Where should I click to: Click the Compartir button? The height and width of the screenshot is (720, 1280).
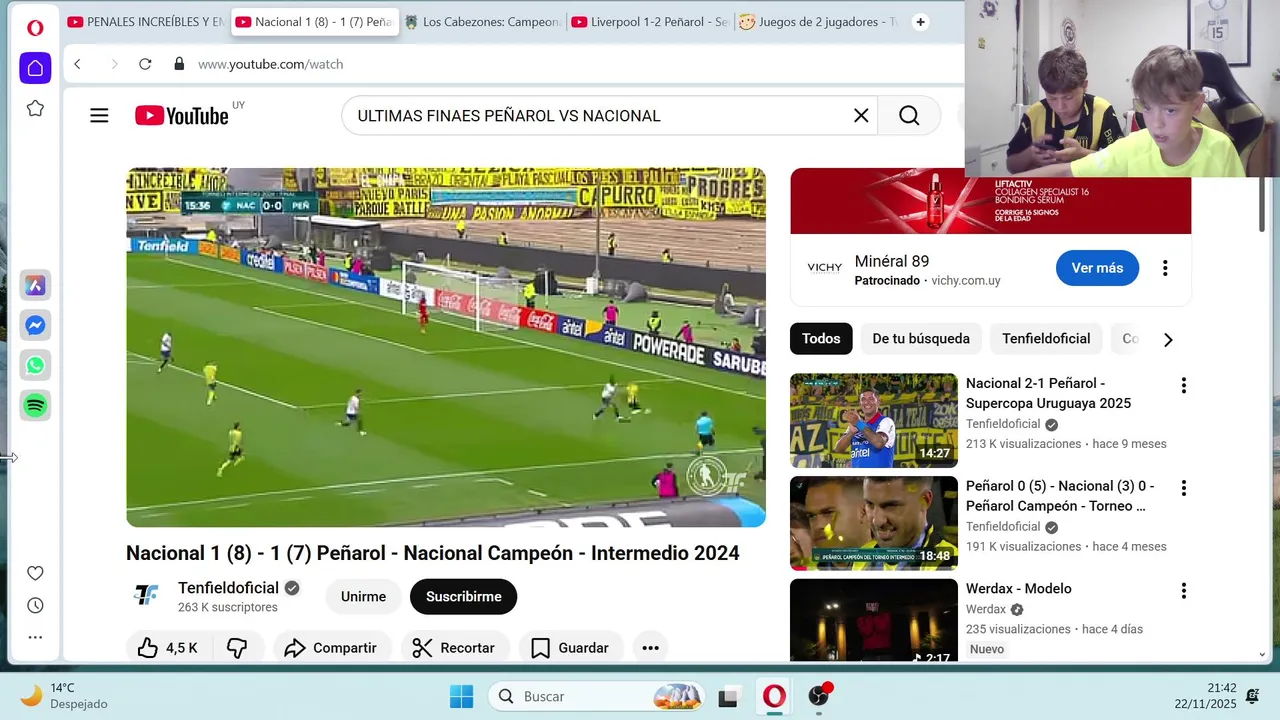(x=330, y=648)
